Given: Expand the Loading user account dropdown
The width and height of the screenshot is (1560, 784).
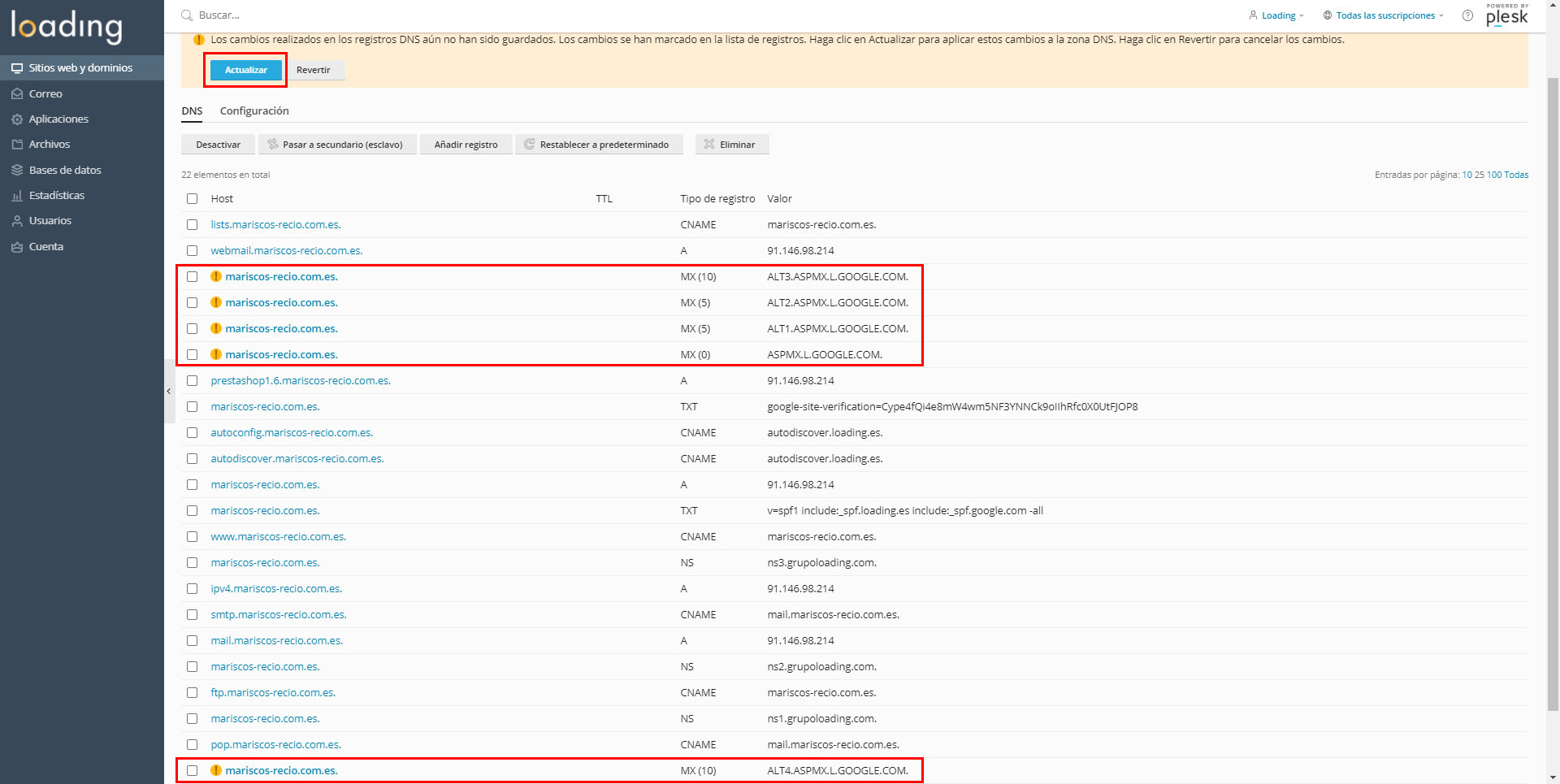Looking at the screenshot, I should [1276, 15].
